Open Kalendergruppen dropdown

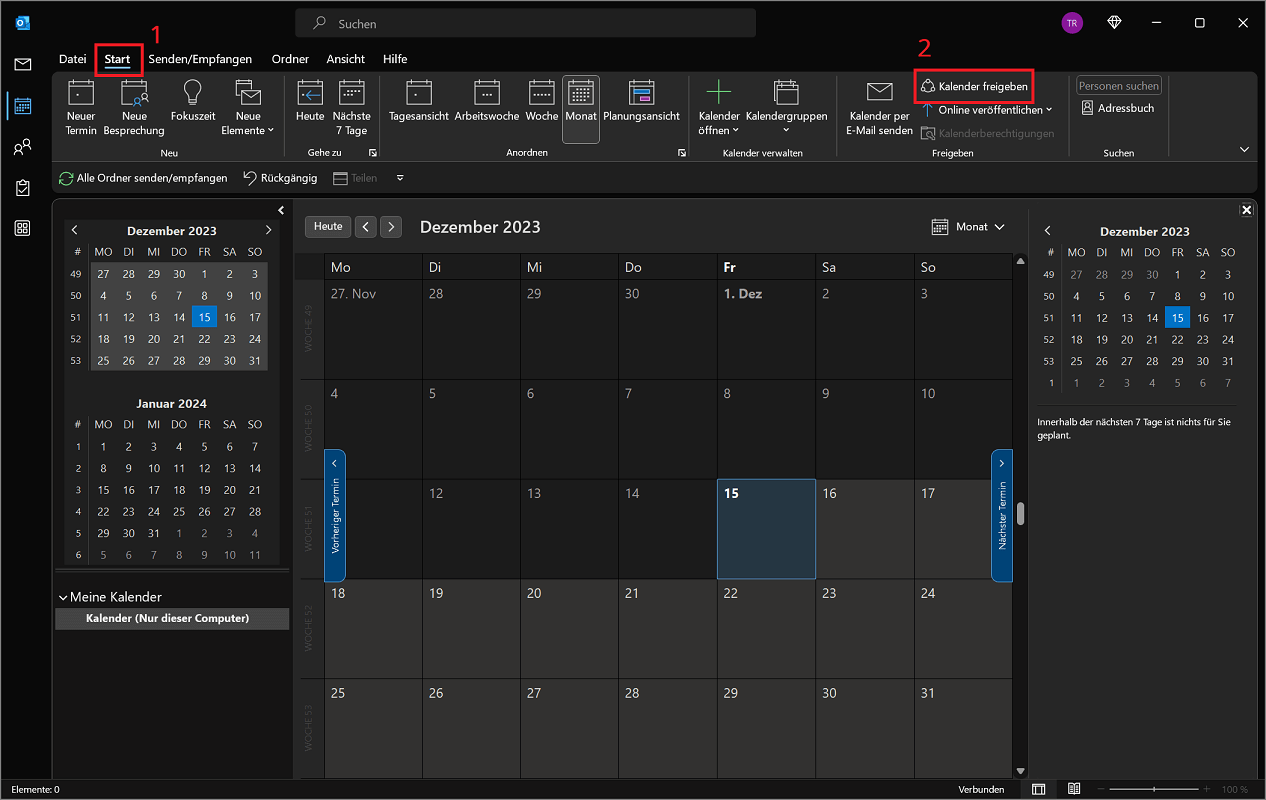point(786,108)
